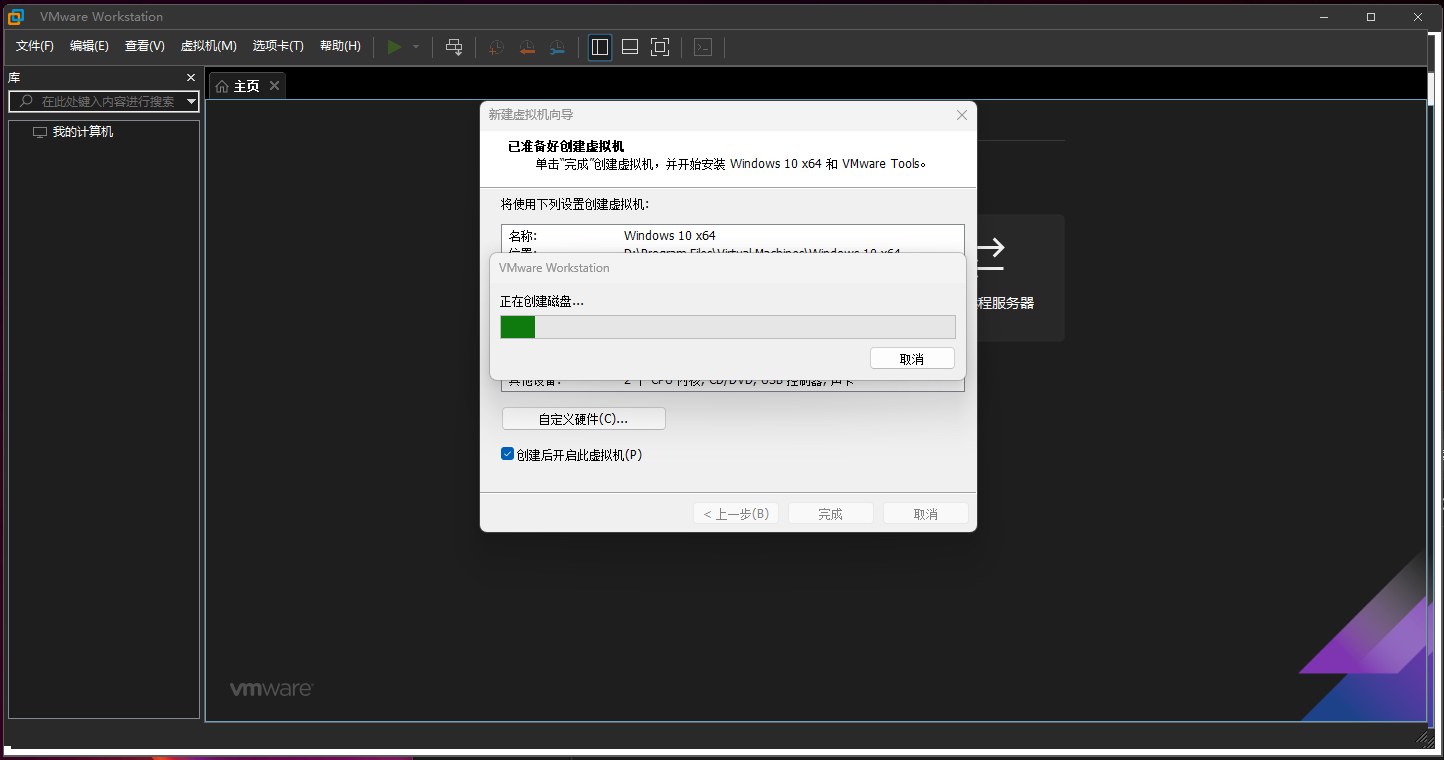Click the 自定义硬件(C)... button
The image size is (1444, 760).
point(583,419)
